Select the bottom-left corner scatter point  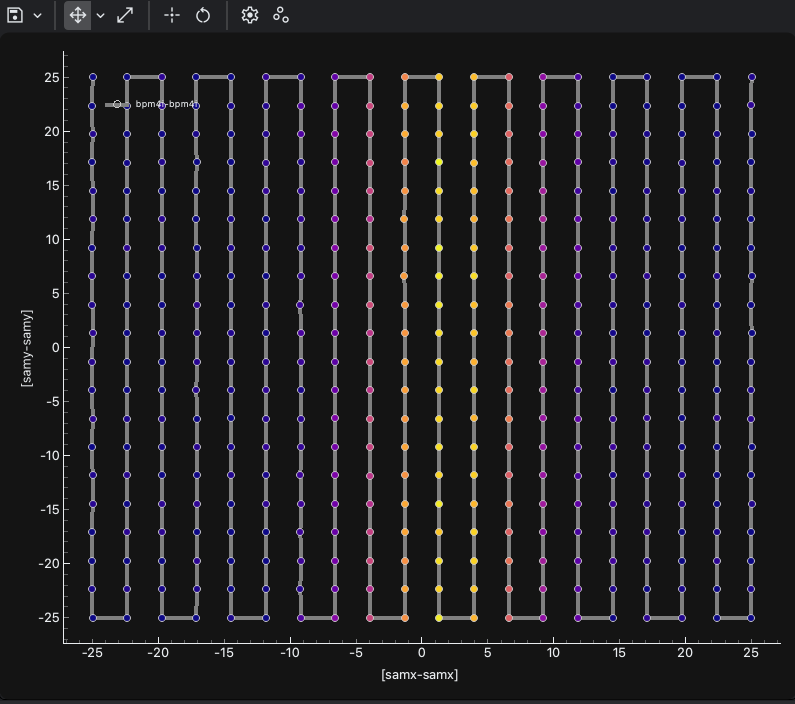coord(93,618)
